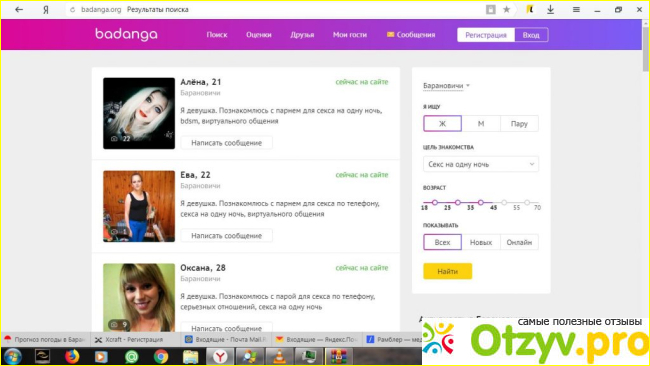Open the "Поиск" menu item
Image resolution: width=650 pixels, height=366 pixels.
pos(217,35)
